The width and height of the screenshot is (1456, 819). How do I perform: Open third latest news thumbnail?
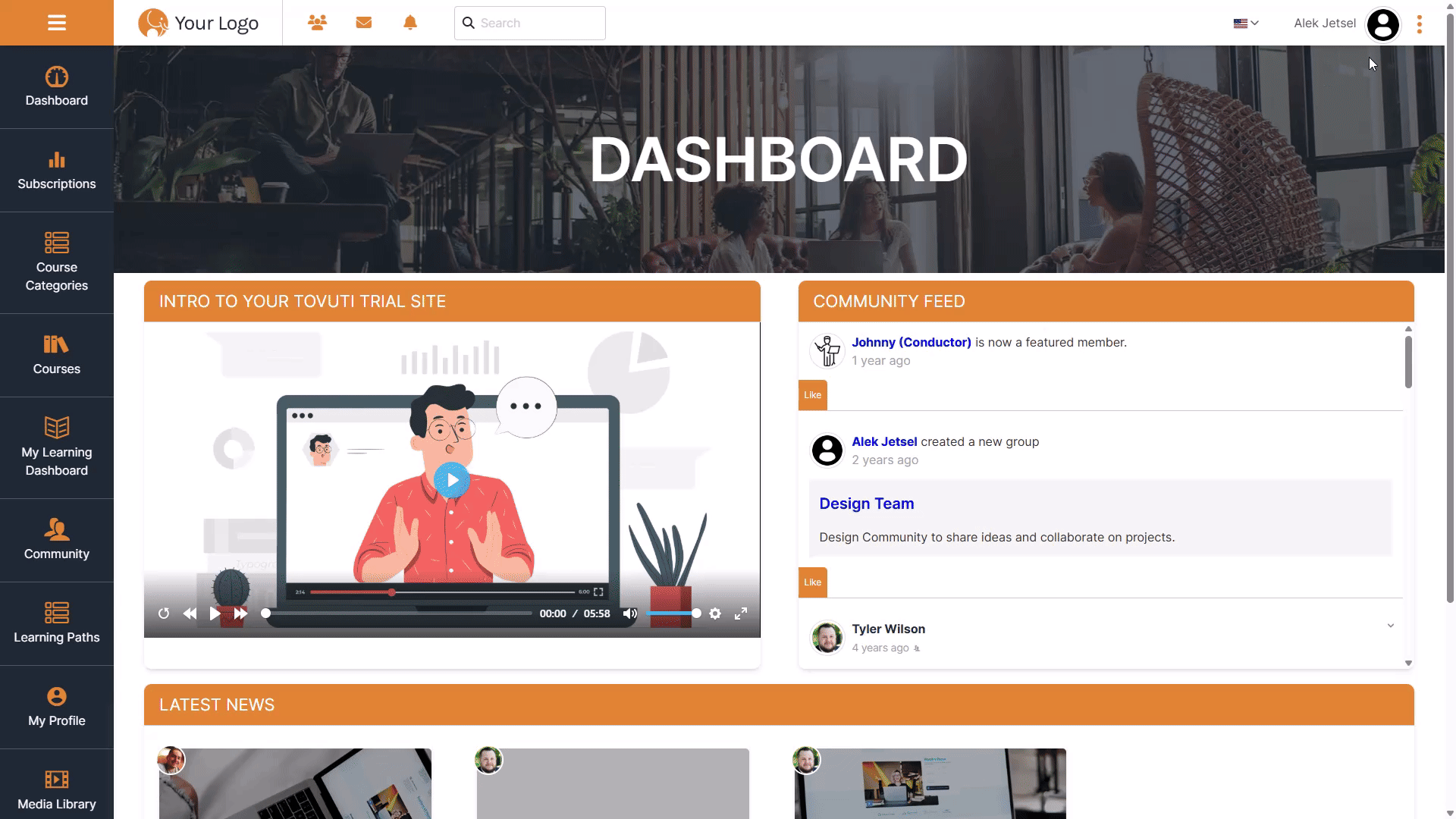coord(930,783)
